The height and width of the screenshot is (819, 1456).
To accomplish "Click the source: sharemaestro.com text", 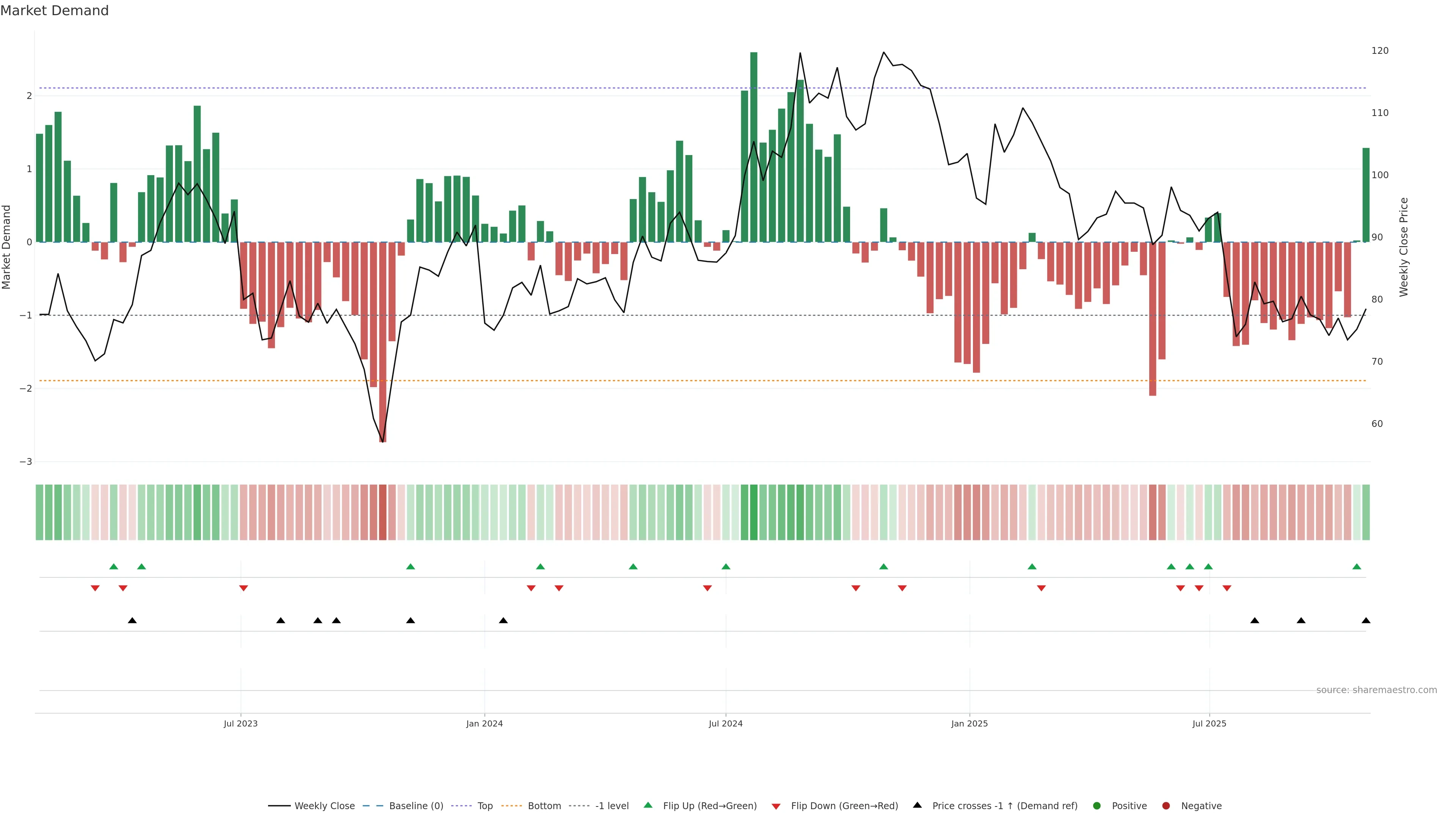I will pos(1376,690).
